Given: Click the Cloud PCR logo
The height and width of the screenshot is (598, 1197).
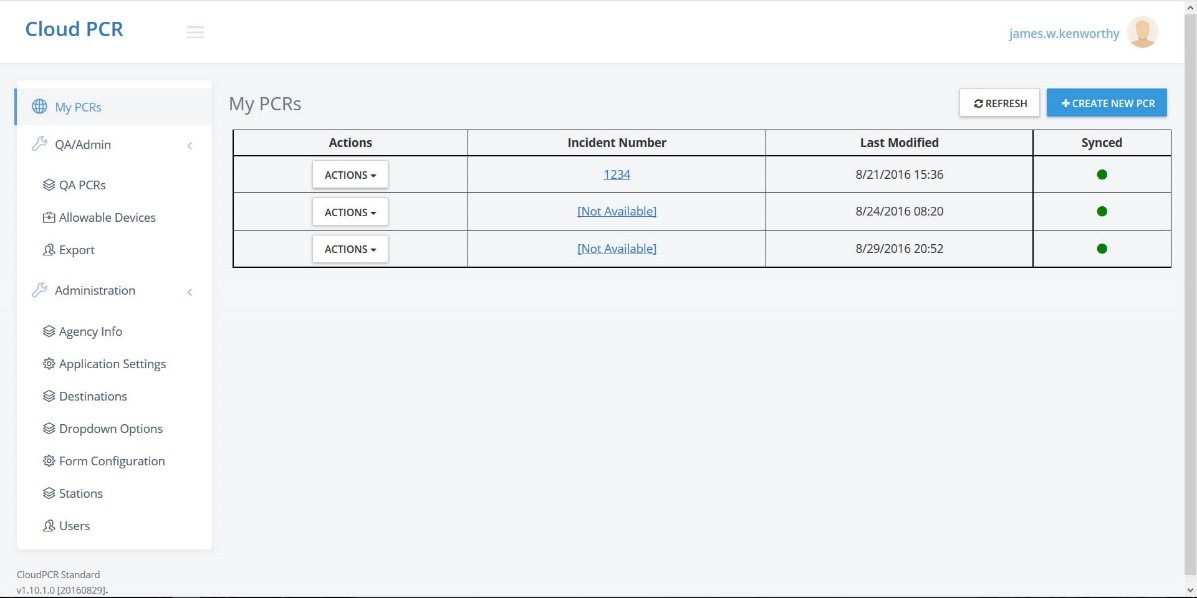Looking at the screenshot, I should coord(74,29).
